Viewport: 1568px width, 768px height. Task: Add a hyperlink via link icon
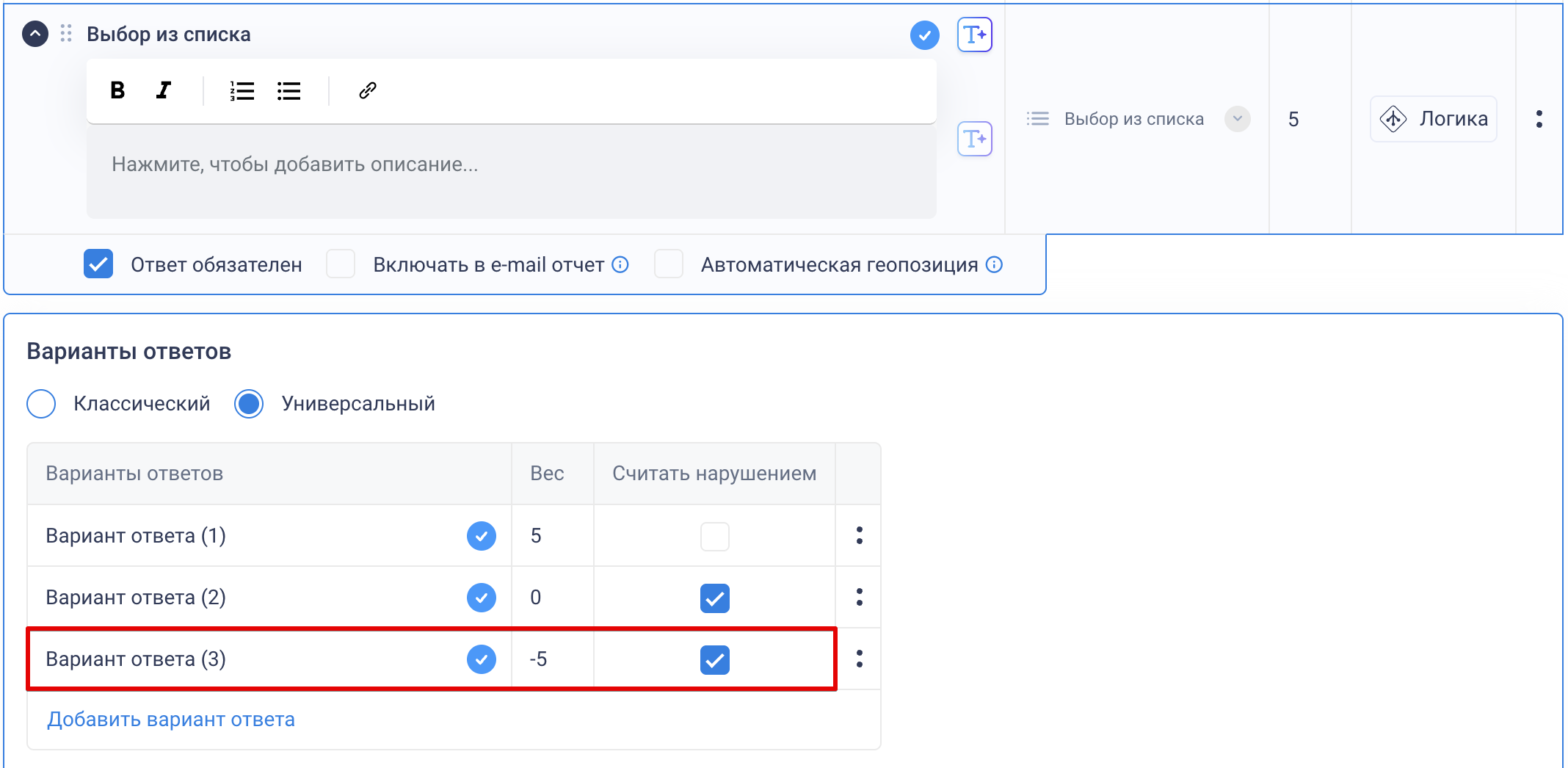point(367,90)
